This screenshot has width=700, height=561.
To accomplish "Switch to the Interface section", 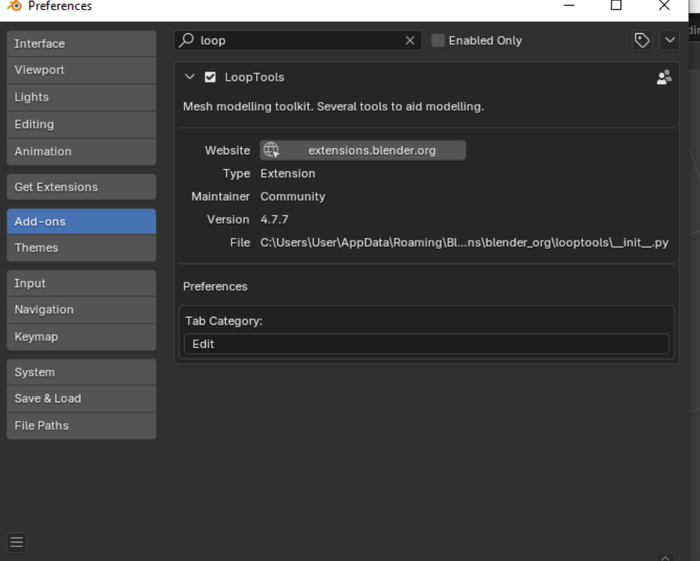I will click(81, 44).
